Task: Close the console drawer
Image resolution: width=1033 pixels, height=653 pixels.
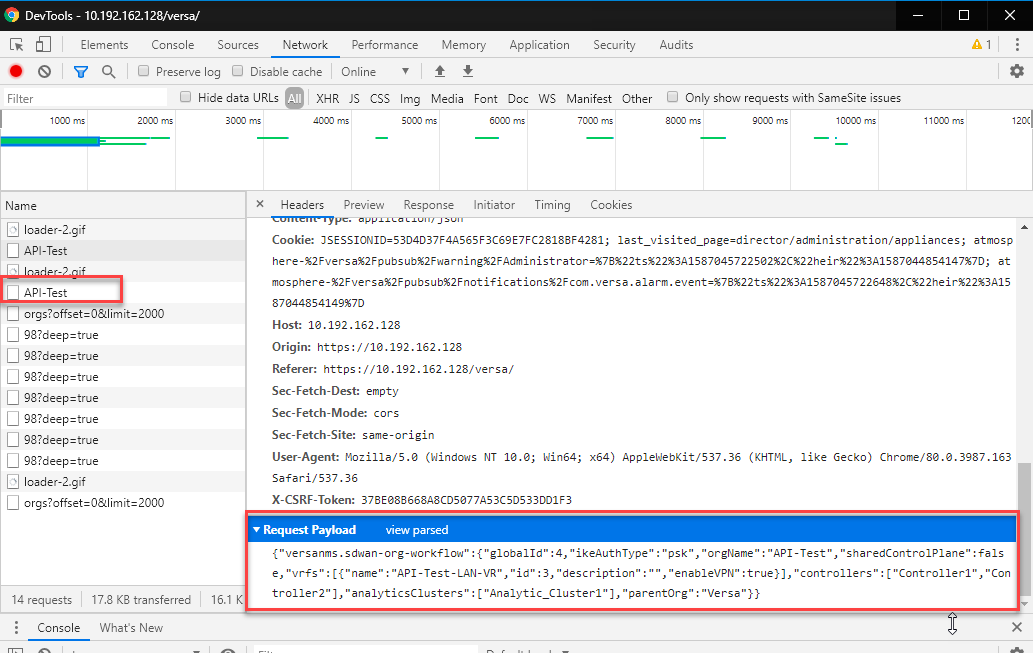Action: (x=1017, y=627)
